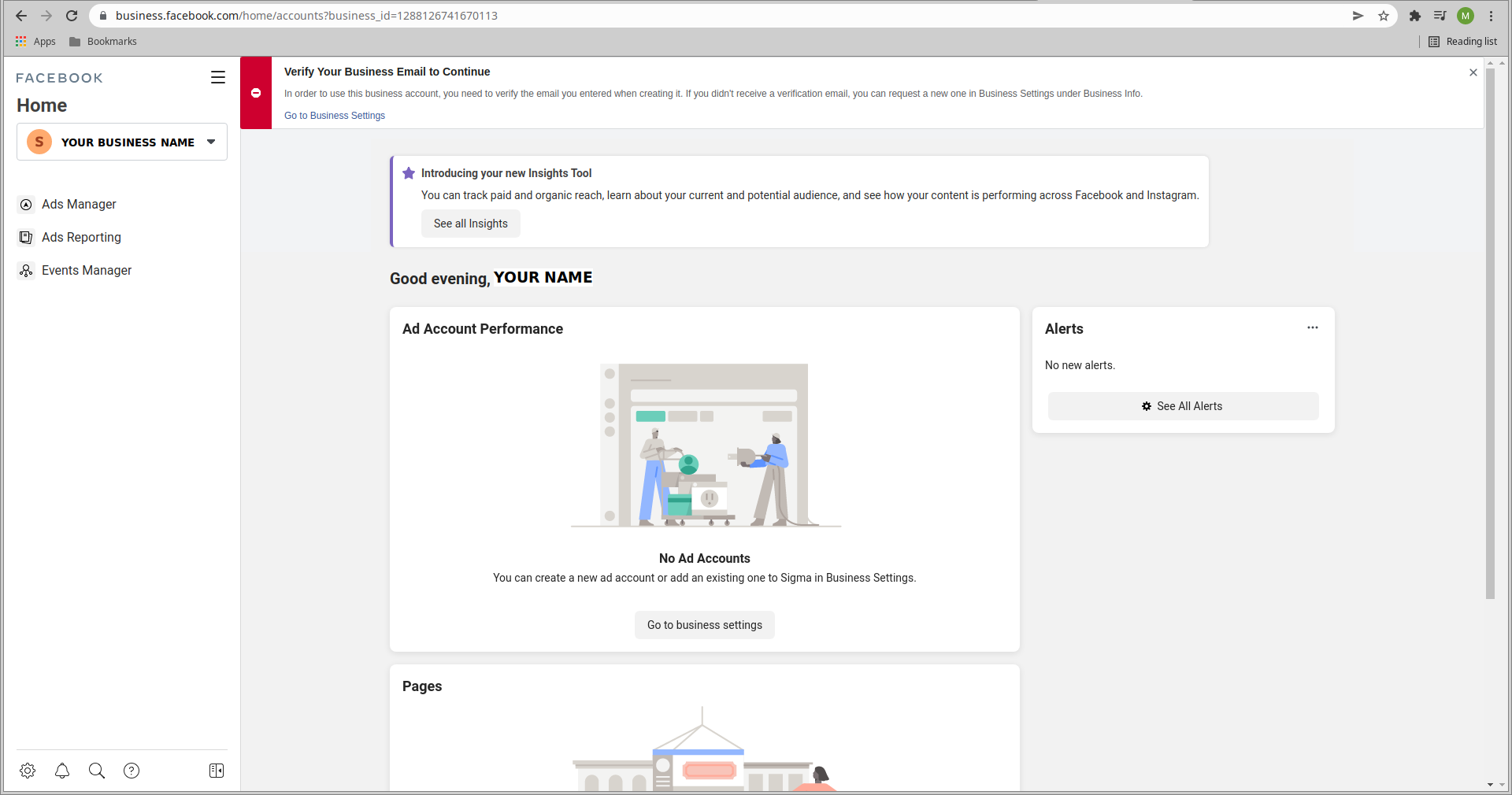Click Go to business settings button
Image resolution: width=1512 pixels, height=795 pixels.
pyautogui.click(x=705, y=625)
